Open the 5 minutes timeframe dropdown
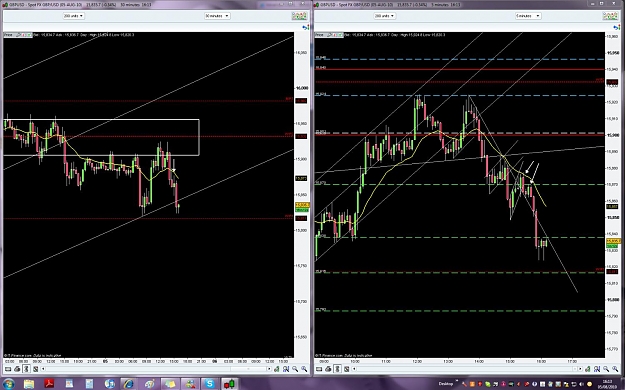This screenshot has height=390, width=625. 528,16
